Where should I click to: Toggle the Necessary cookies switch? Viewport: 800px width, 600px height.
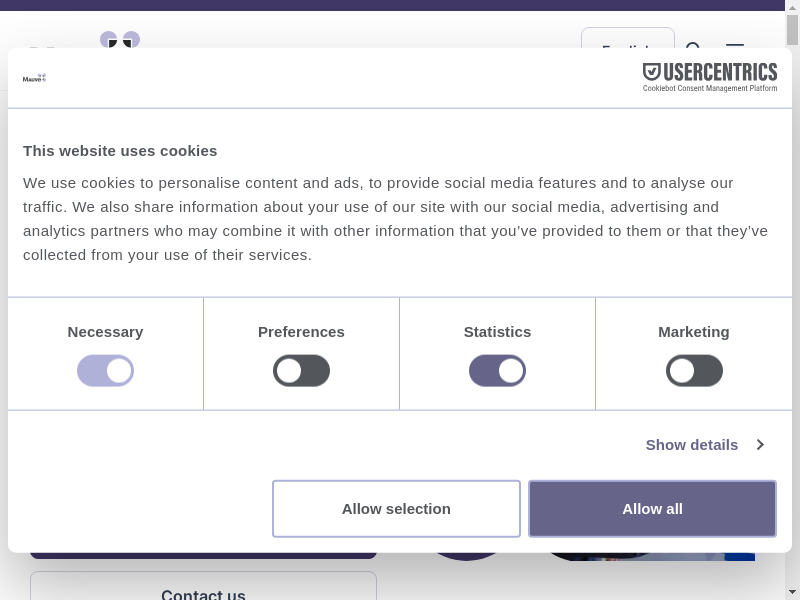[x=105, y=371]
